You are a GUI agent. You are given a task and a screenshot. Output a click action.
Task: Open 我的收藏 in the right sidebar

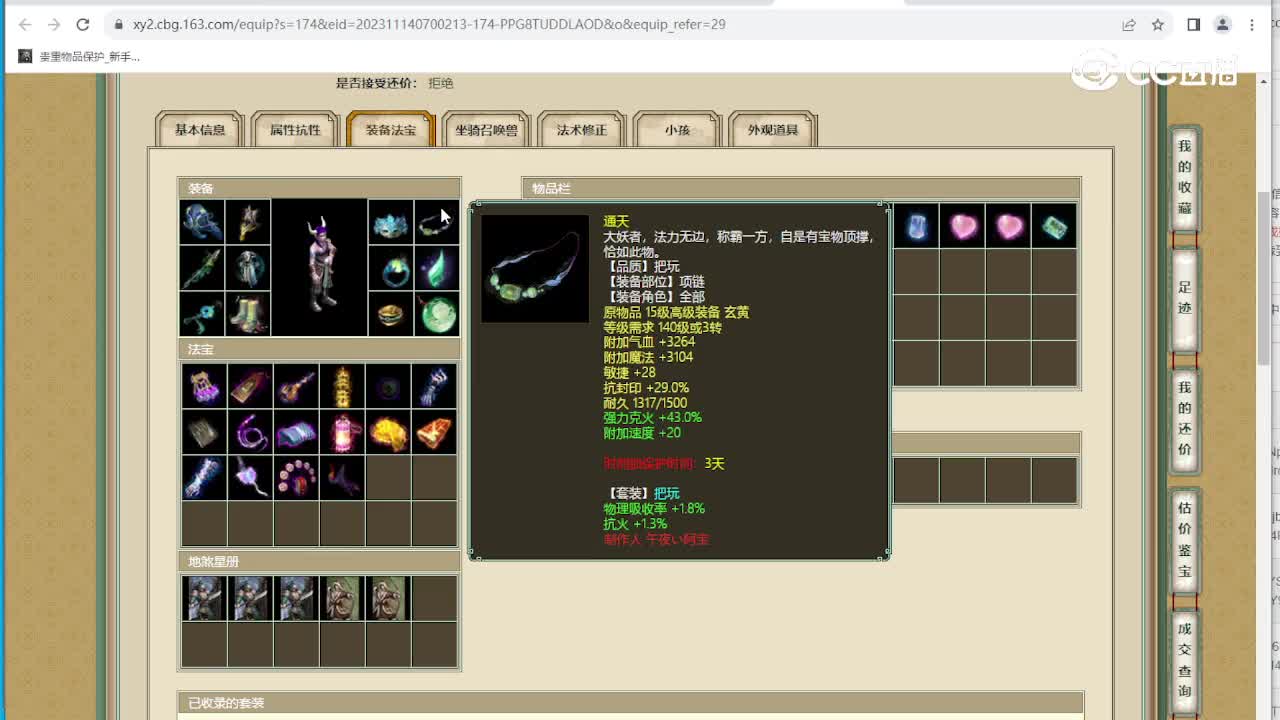pos(1185,178)
